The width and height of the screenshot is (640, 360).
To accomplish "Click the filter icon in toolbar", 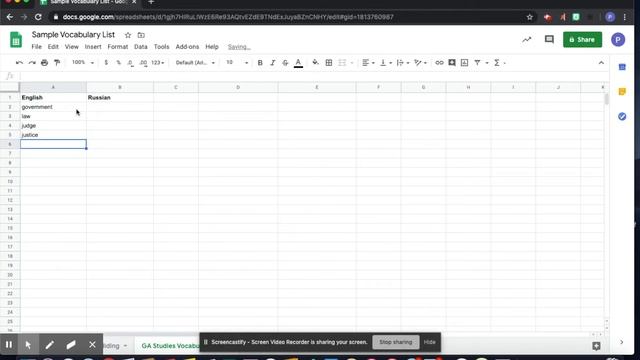I will [x=477, y=63].
